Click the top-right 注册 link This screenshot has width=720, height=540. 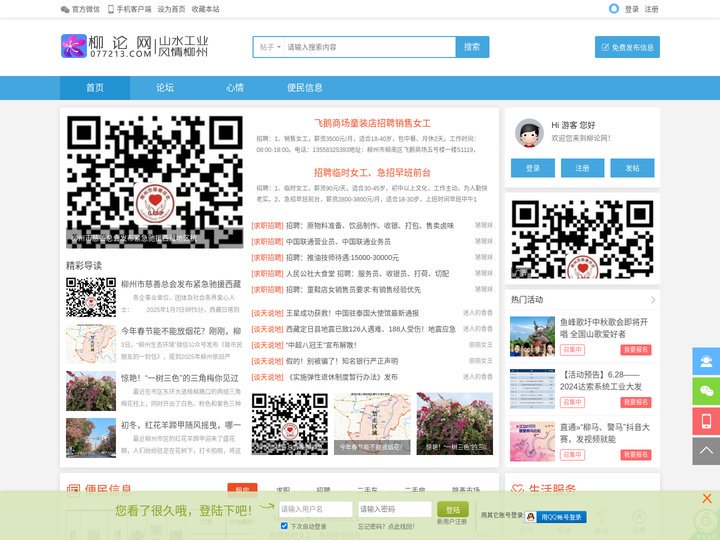pyautogui.click(x=651, y=9)
